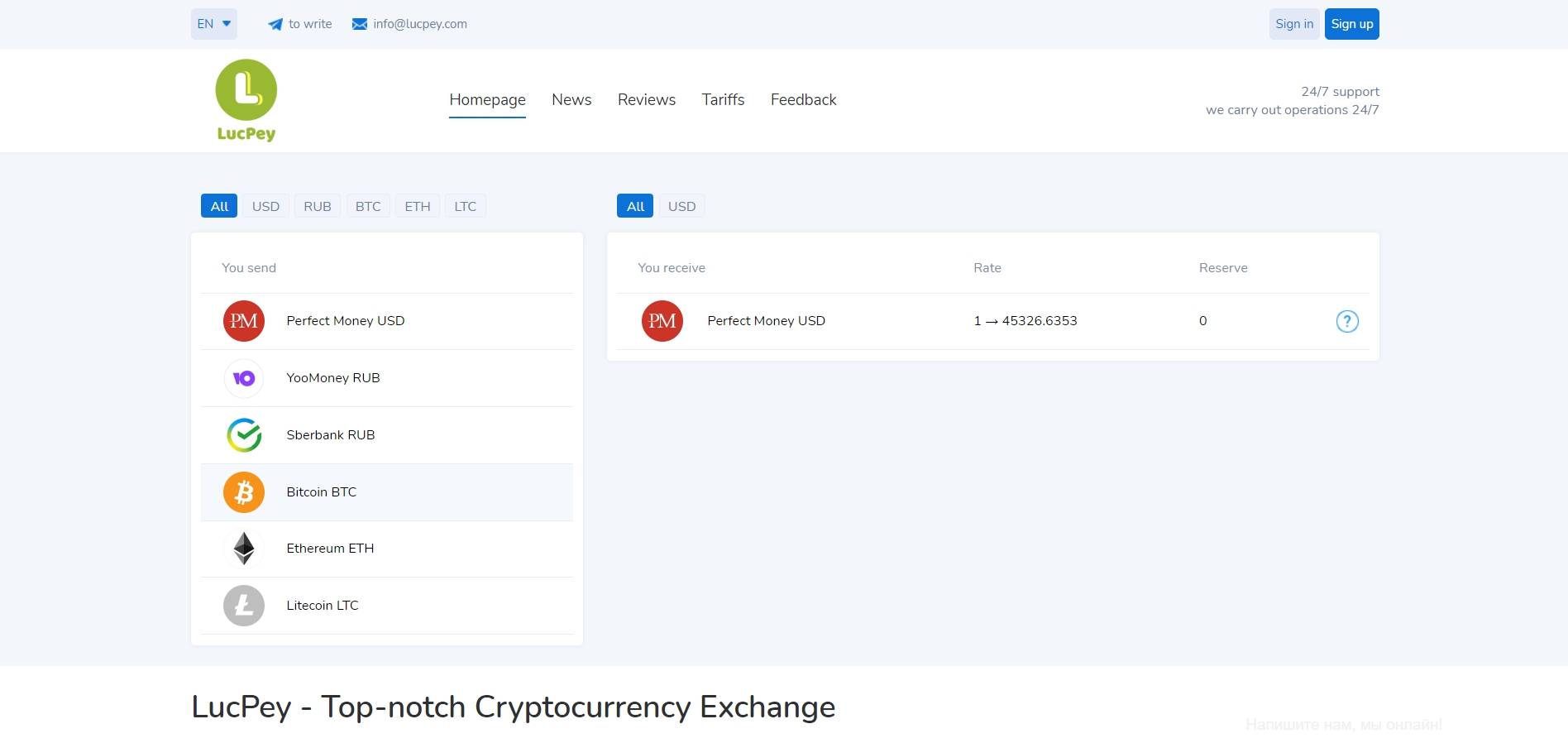Click the 'to write' Telegram link
1568x743 pixels.
(x=300, y=24)
